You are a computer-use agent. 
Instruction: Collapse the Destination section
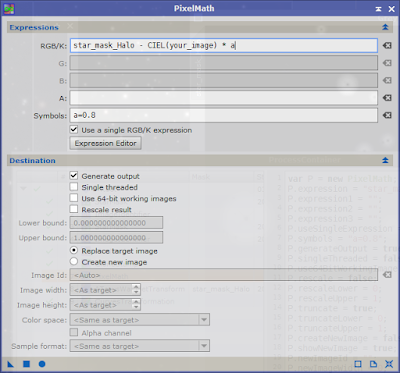(x=385, y=160)
